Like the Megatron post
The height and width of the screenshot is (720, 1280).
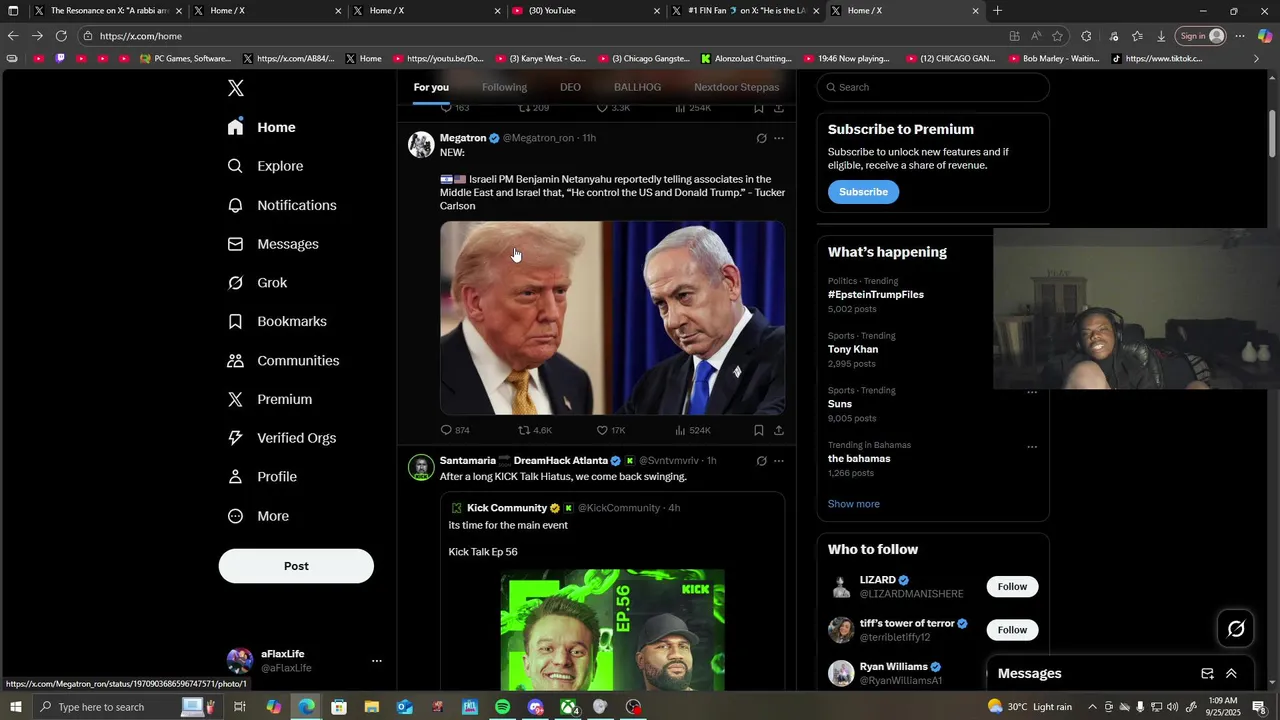(x=611, y=430)
